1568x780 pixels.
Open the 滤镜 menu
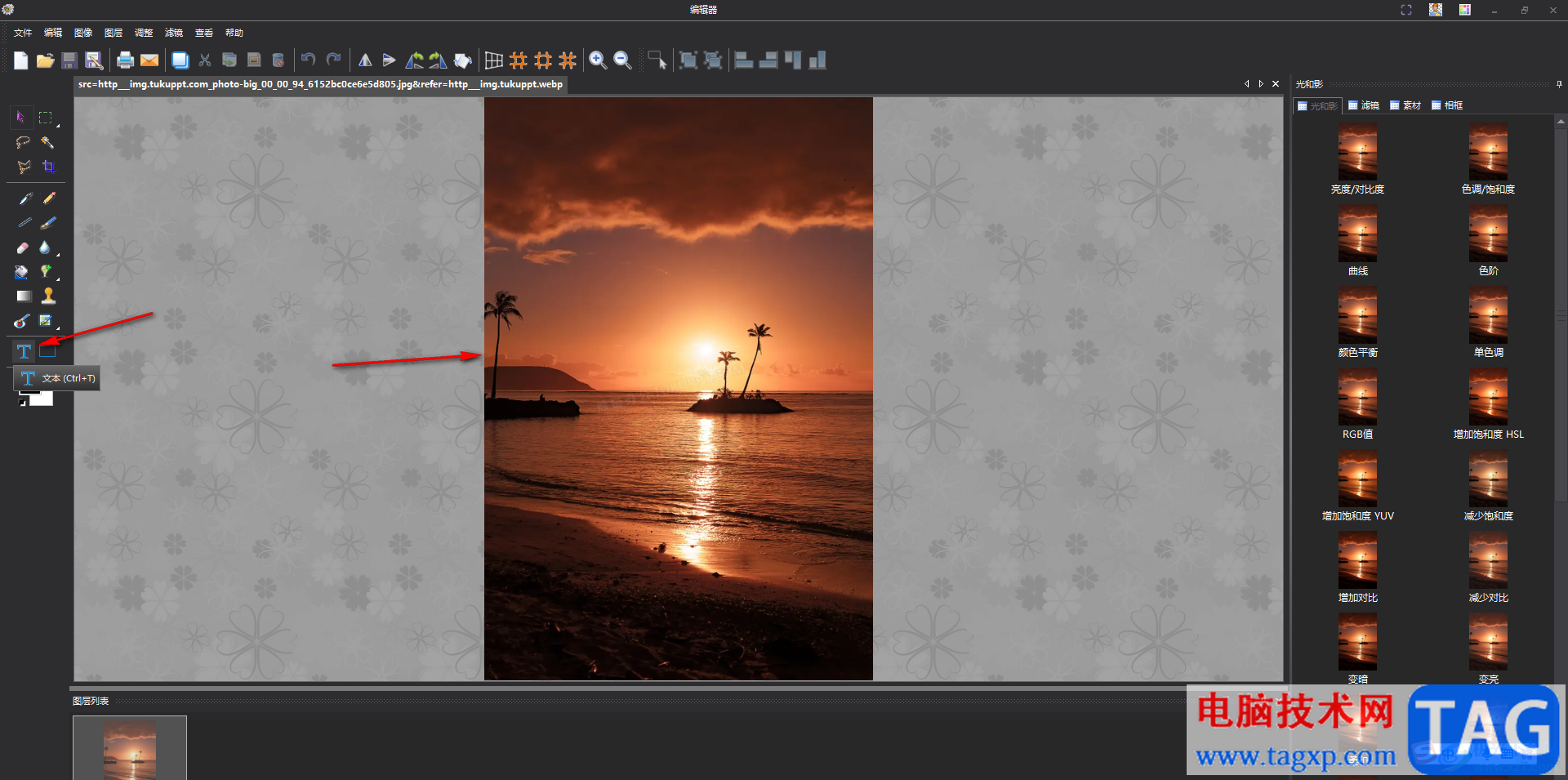click(x=174, y=33)
